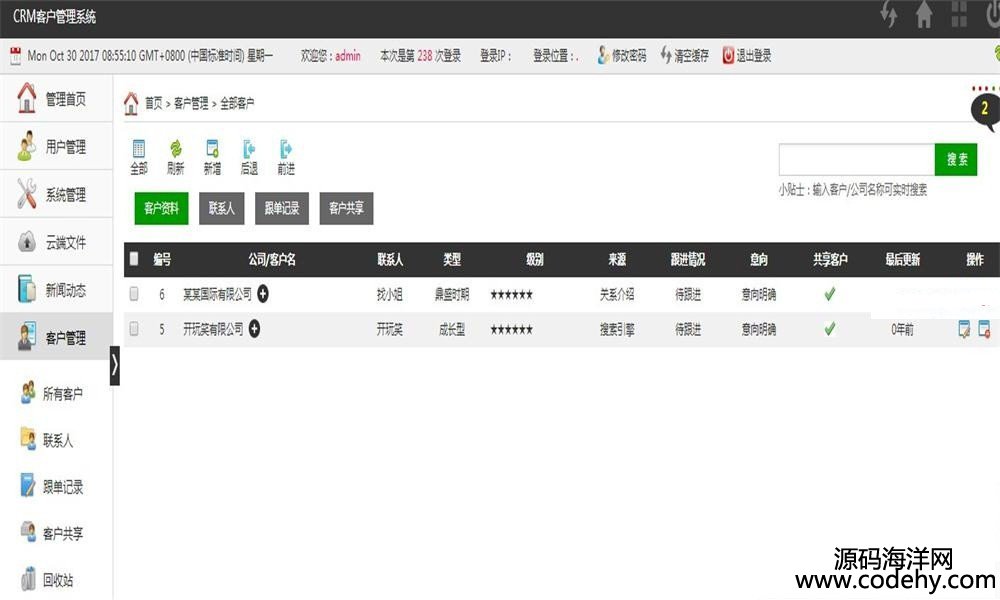Click the 公司/客户名 column header
1000x600 pixels.
point(272,260)
